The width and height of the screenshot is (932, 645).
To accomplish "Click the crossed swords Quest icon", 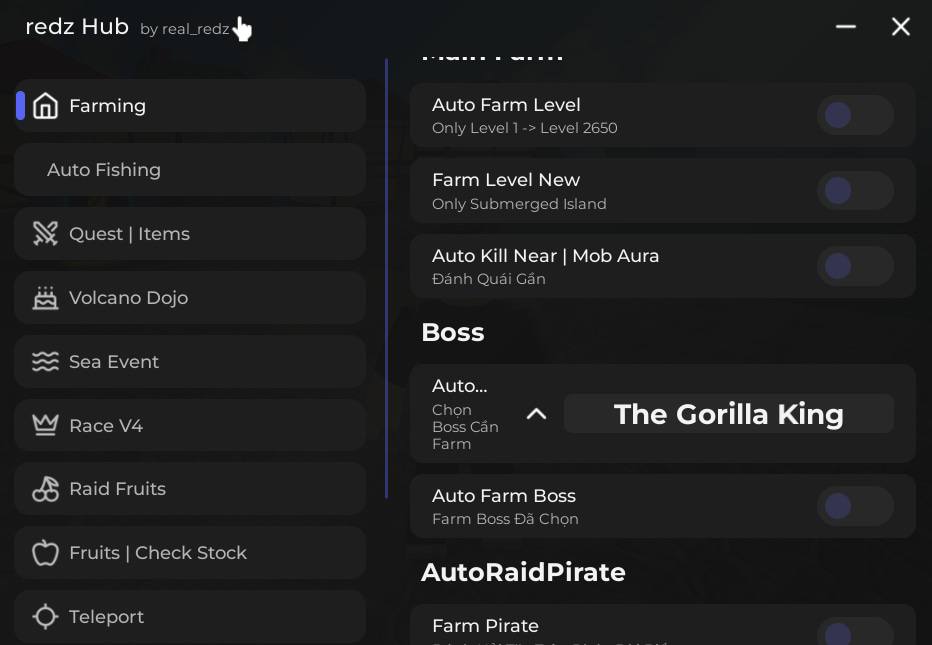I will click(x=45, y=234).
